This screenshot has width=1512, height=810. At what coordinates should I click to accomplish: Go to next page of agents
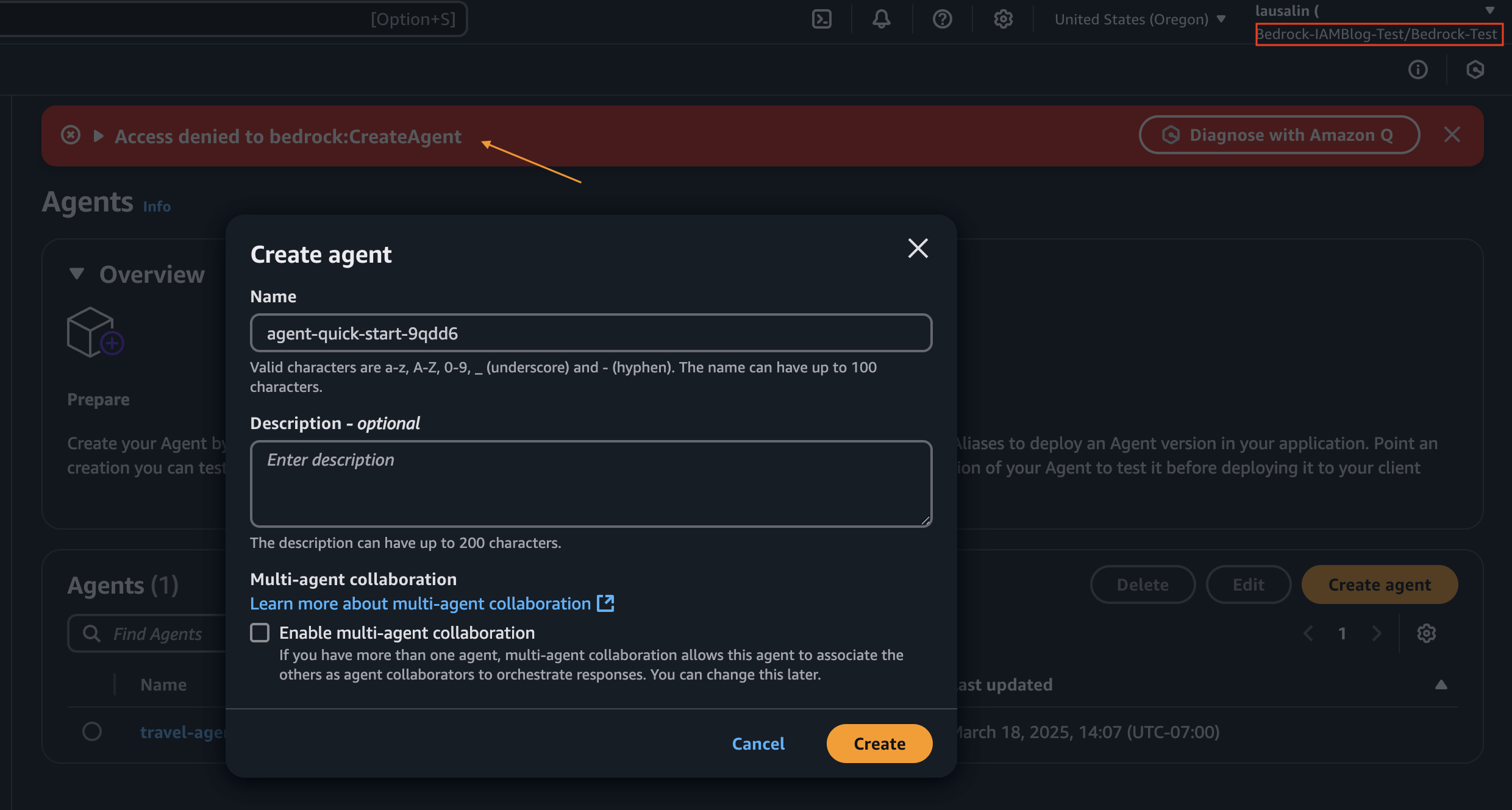pos(1376,633)
